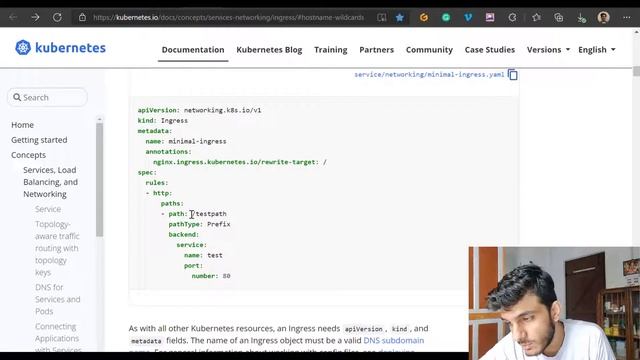Open the green Grammarly extension icon

[446, 17]
